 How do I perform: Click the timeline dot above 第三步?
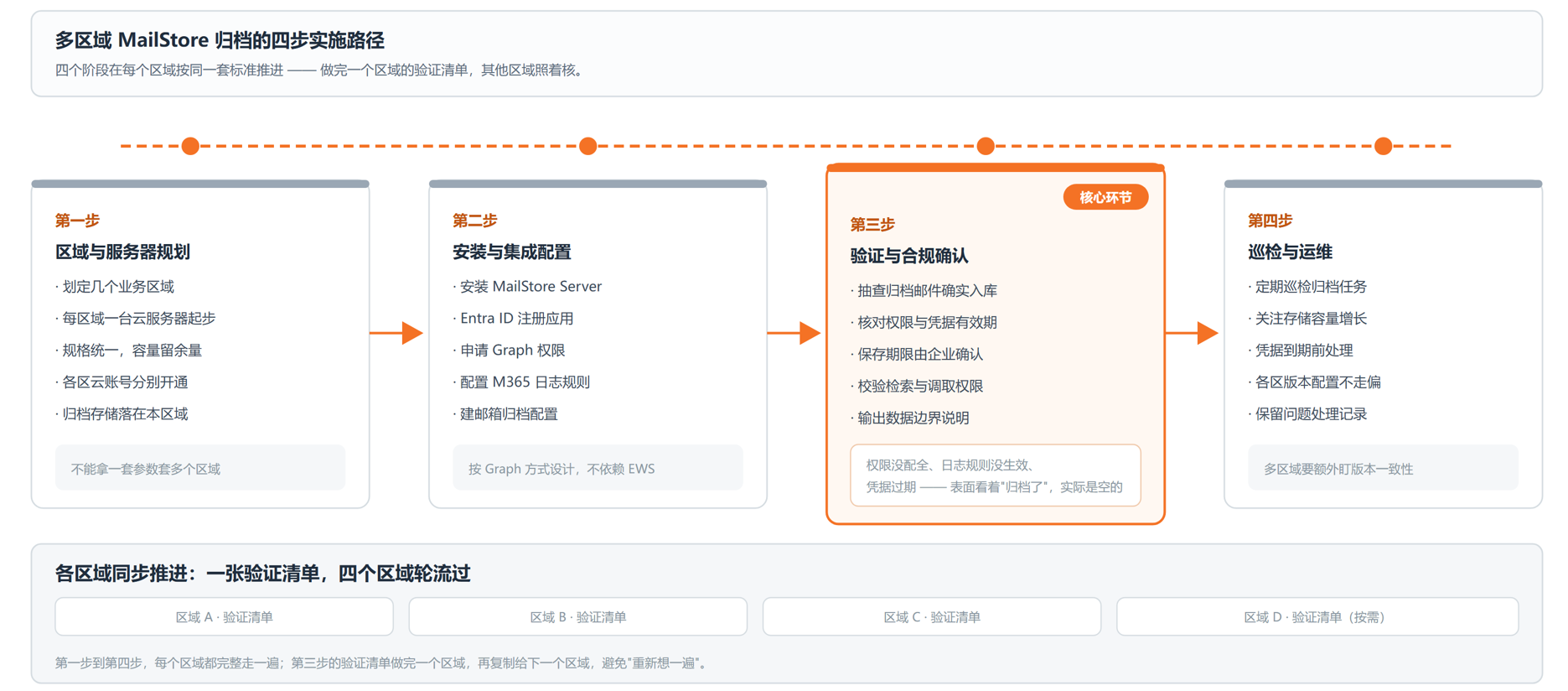tap(986, 146)
